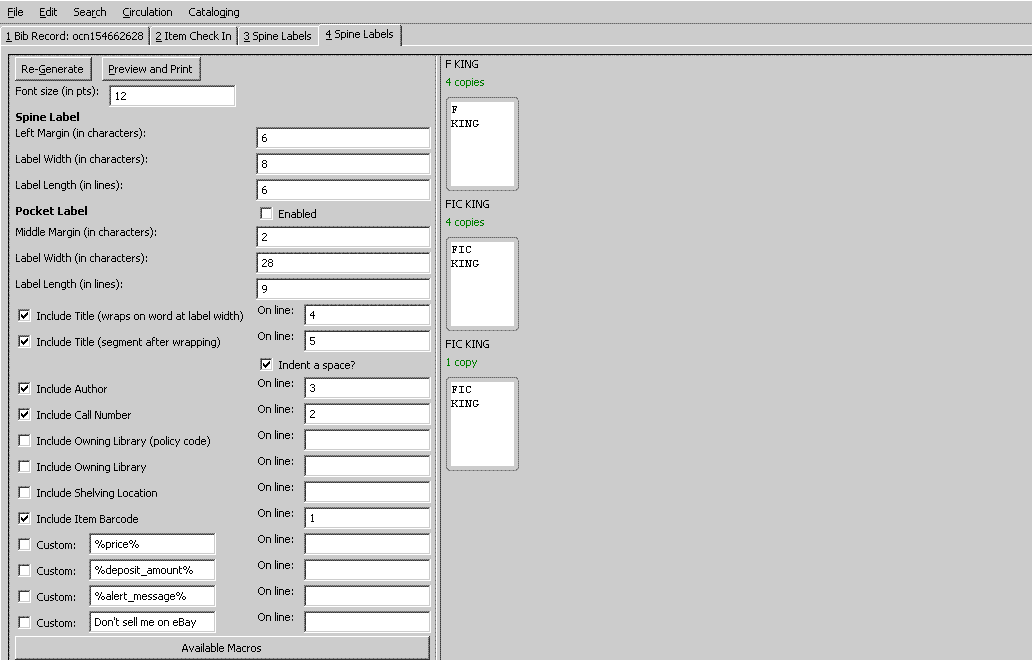The image size is (1032, 660).
Task: Open the File menu
Action: (15, 12)
